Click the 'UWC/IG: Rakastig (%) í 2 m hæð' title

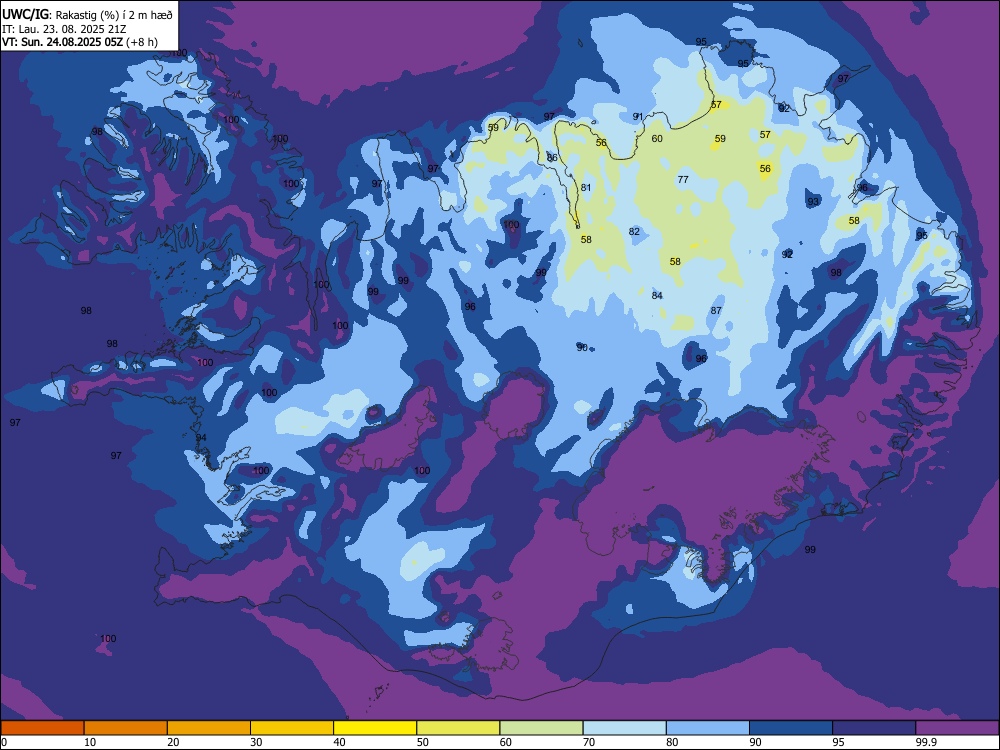(87, 15)
